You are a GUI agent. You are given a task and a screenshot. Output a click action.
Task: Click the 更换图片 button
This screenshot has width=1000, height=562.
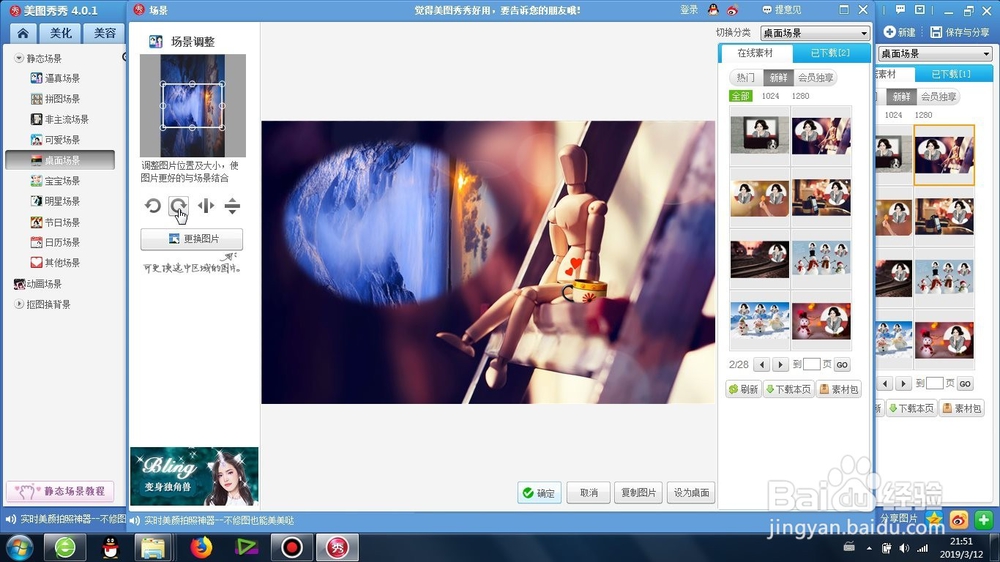click(192, 239)
